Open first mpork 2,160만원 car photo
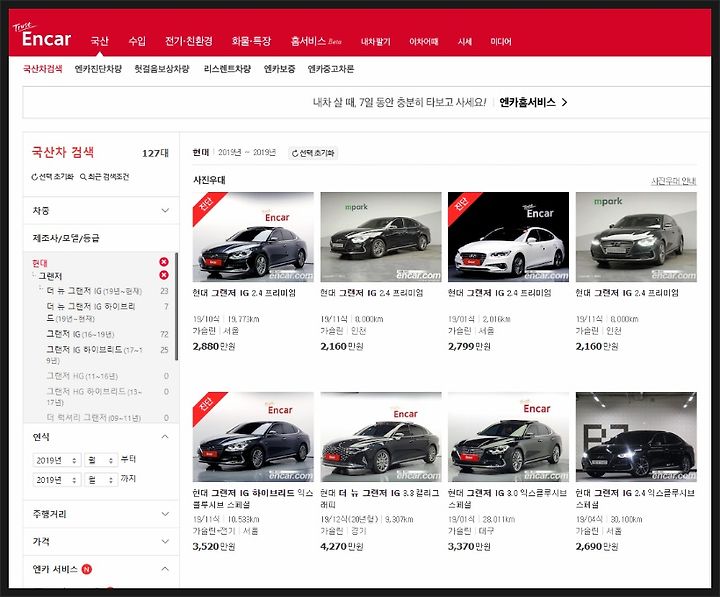This screenshot has width=720, height=597. (381, 237)
